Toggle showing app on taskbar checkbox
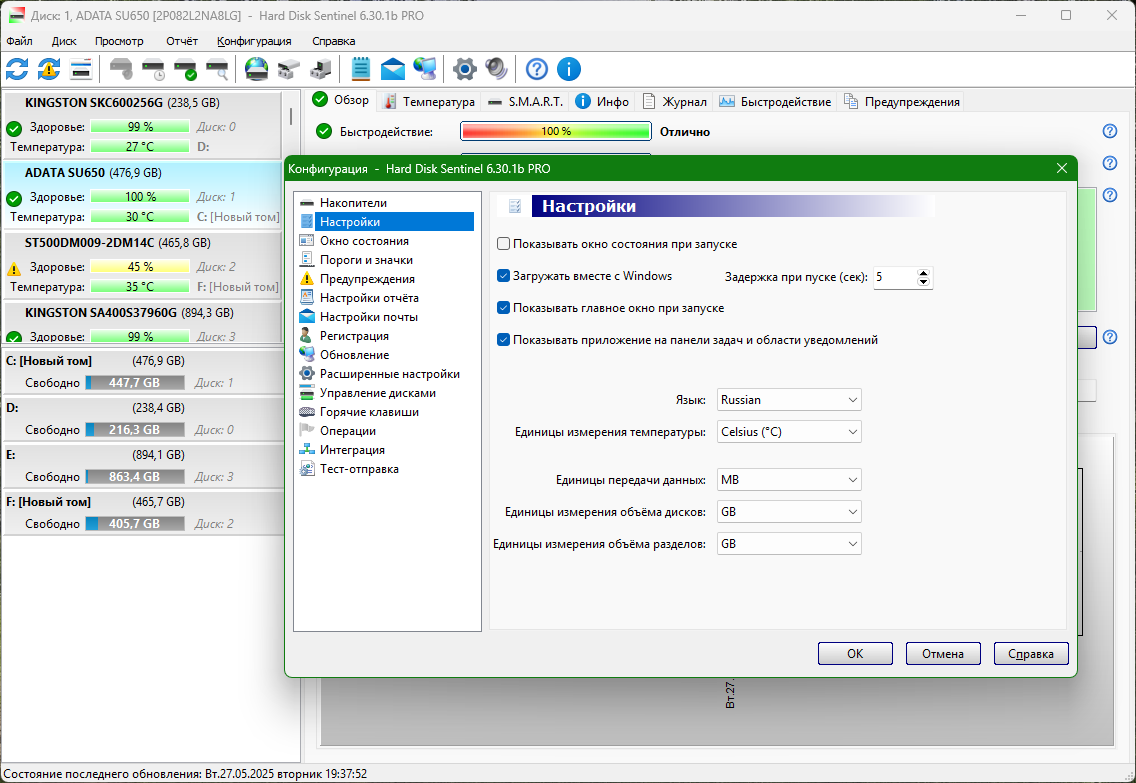1136x783 pixels. tap(504, 340)
